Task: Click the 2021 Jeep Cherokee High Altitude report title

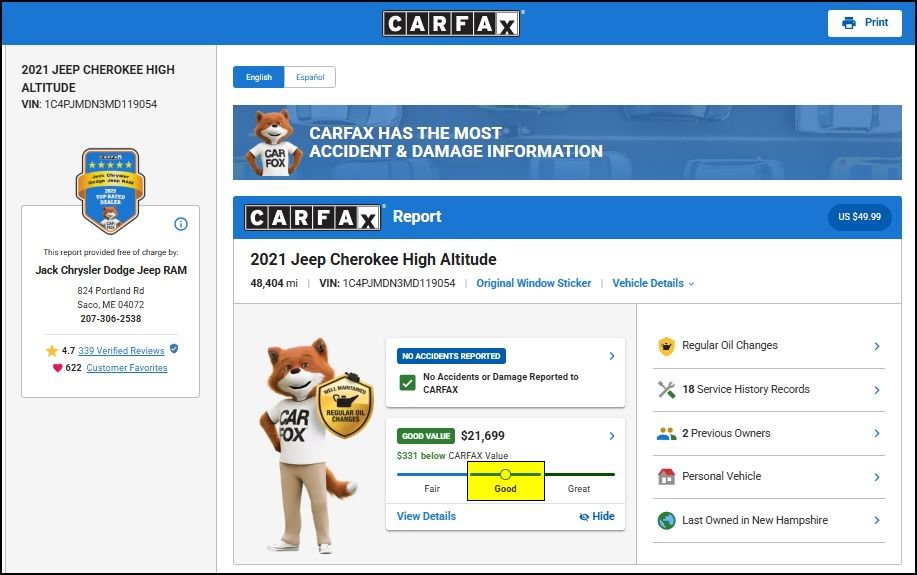Action: tap(373, 259)
